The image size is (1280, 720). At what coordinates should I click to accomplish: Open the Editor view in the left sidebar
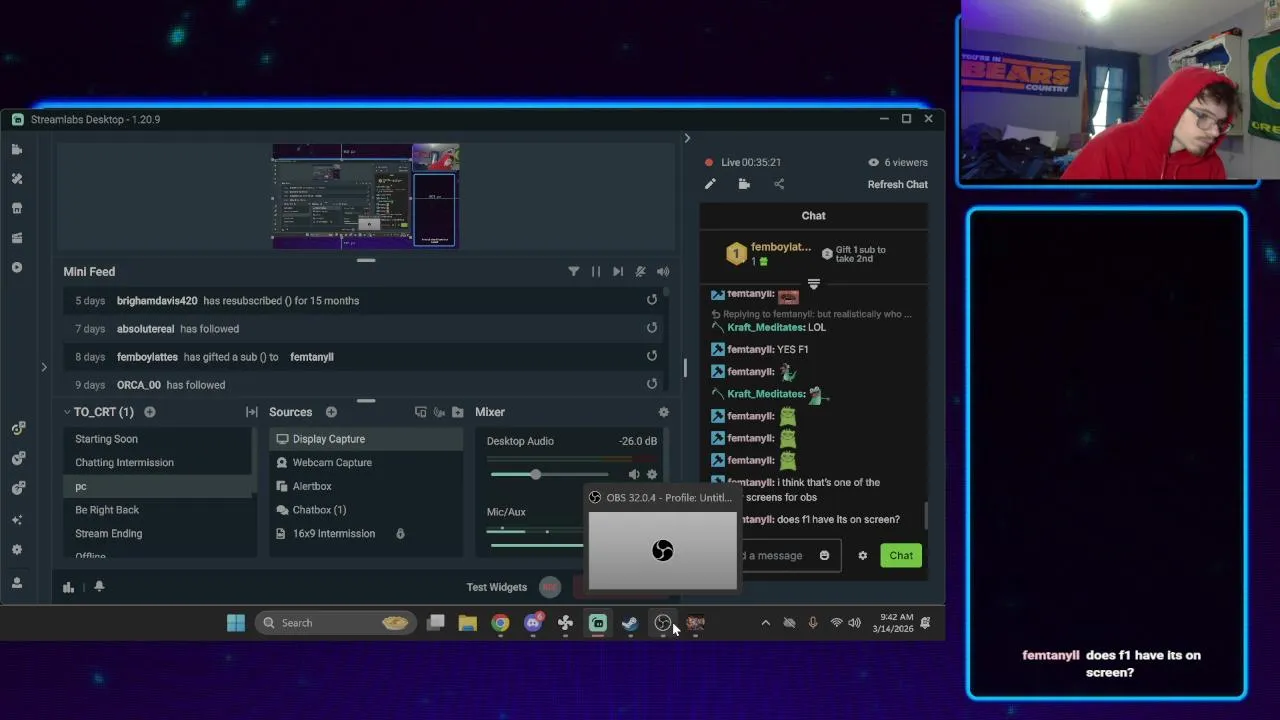[x=17, y=149]
